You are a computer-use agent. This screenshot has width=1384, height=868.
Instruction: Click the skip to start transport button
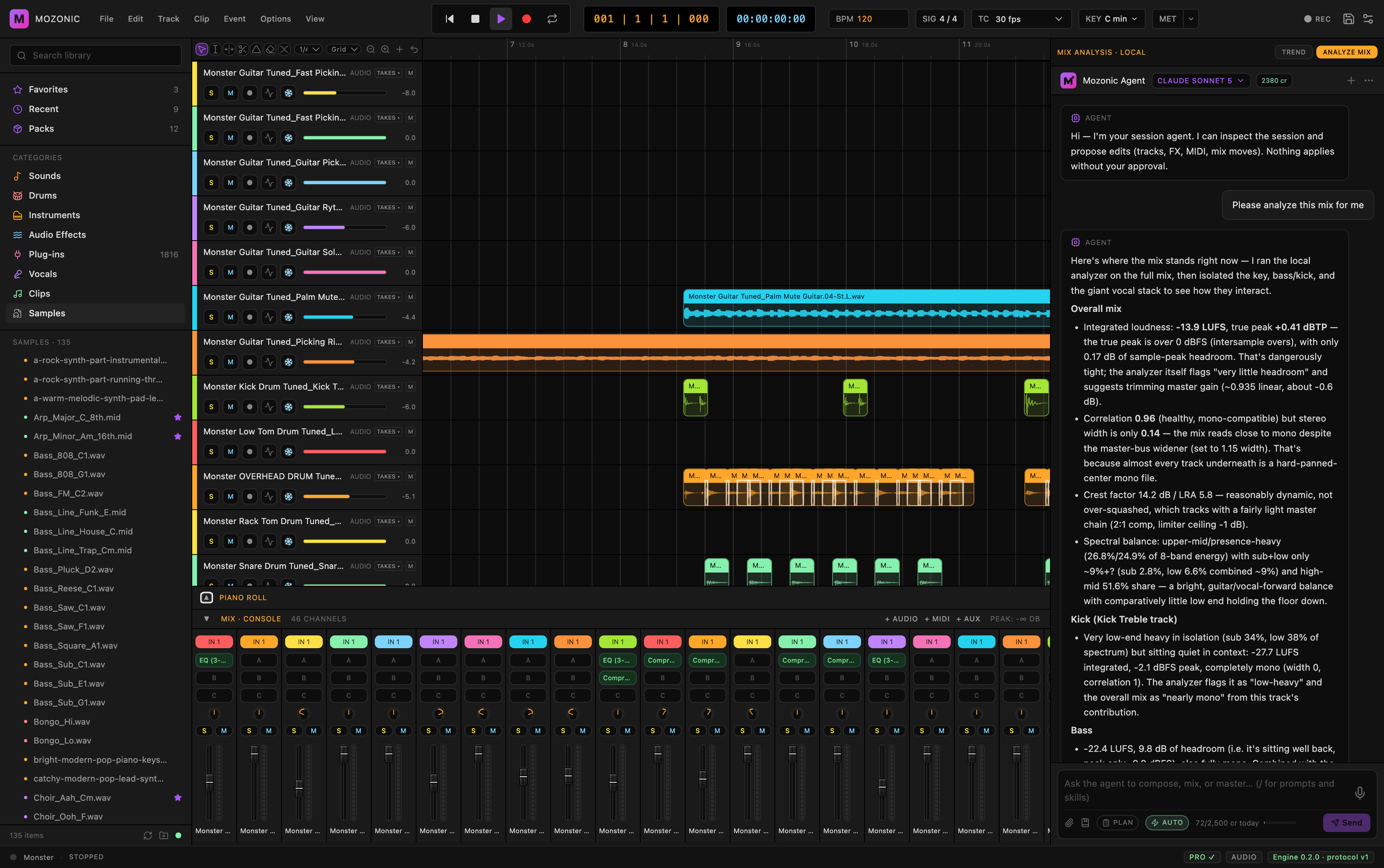(449, 19)
